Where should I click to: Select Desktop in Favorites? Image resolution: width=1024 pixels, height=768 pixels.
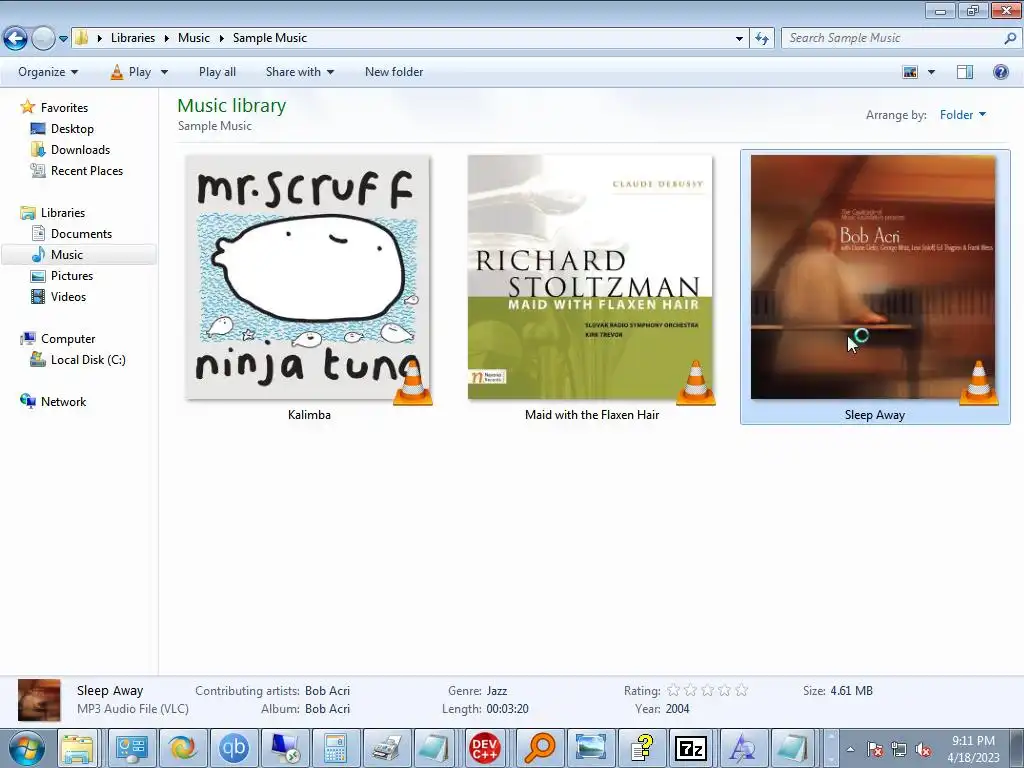tap(72, 129)
